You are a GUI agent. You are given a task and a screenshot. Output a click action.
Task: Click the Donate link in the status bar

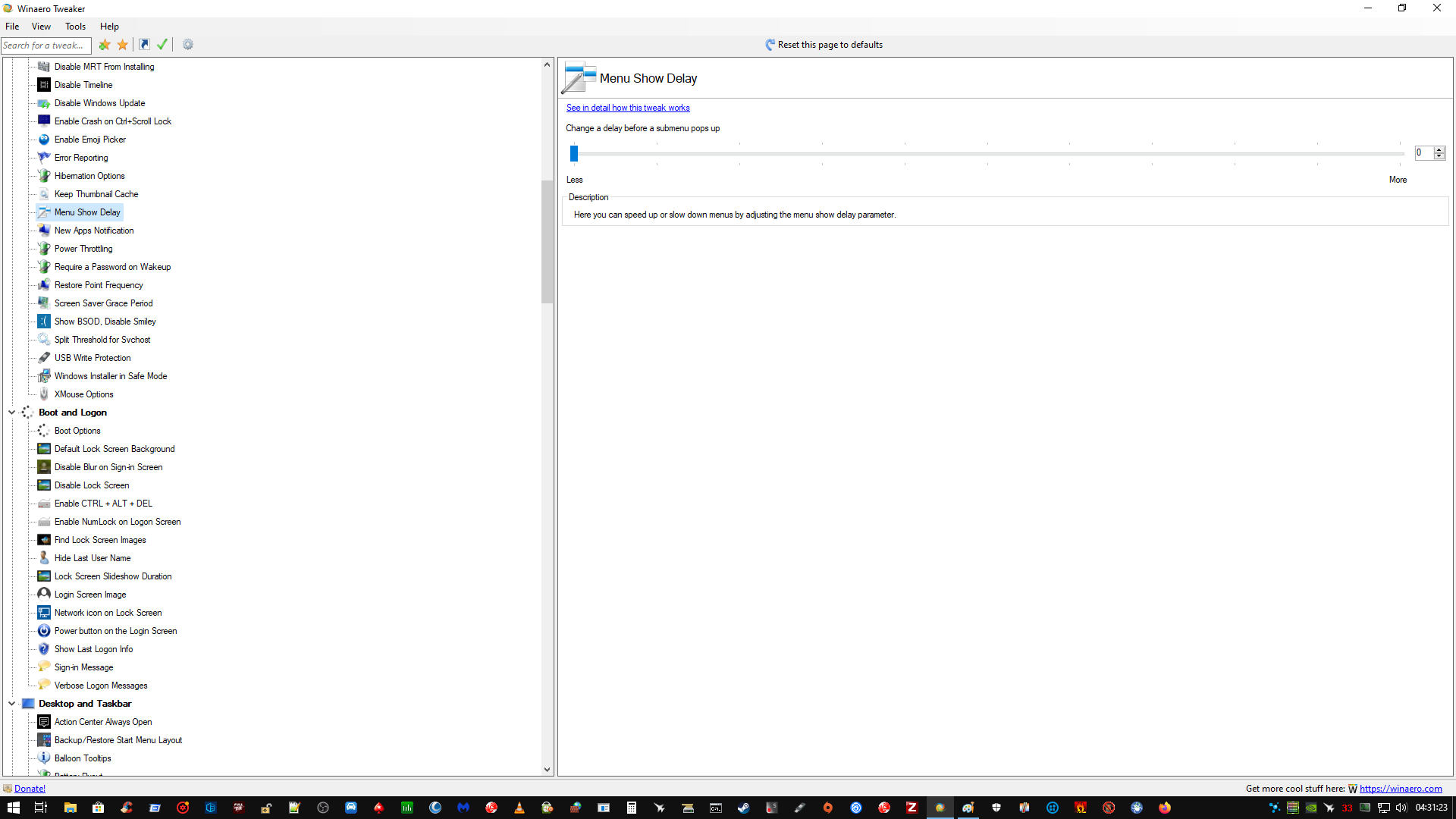(30, 789)
